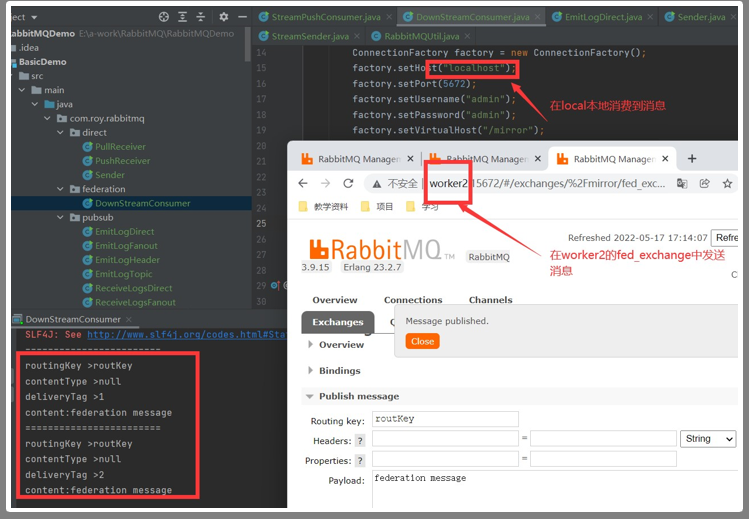The image size is (749, 519).
Task: Click the browser address bar URL
Action: [547, 184]
